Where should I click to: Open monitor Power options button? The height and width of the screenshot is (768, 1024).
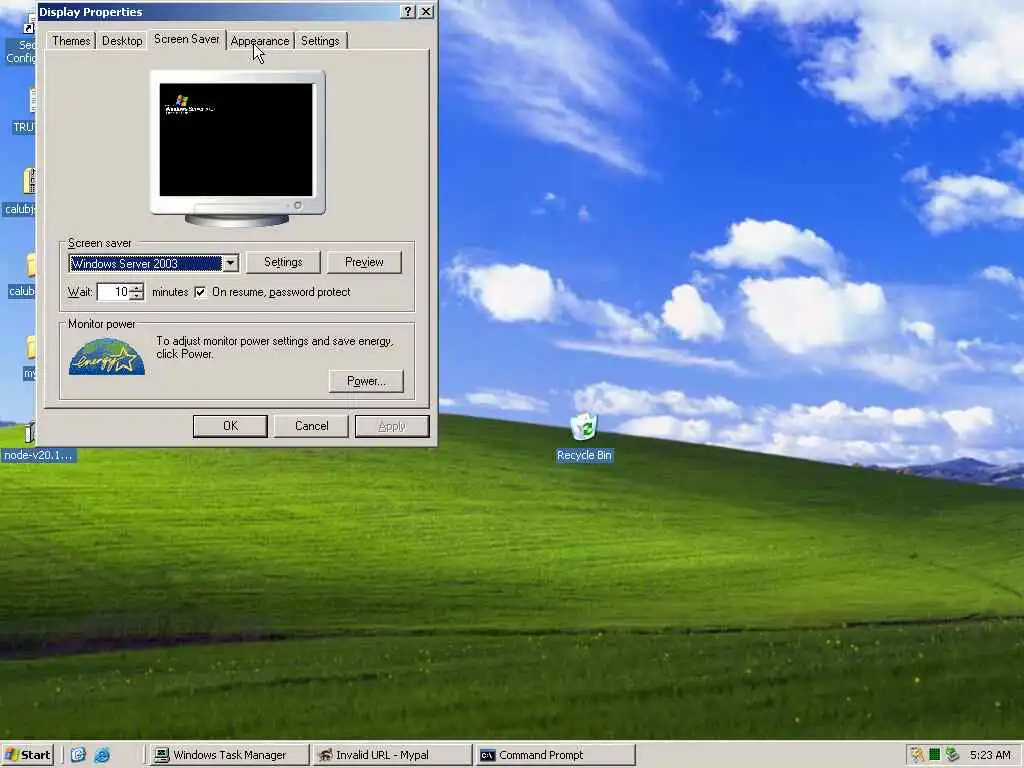[366, 381]
